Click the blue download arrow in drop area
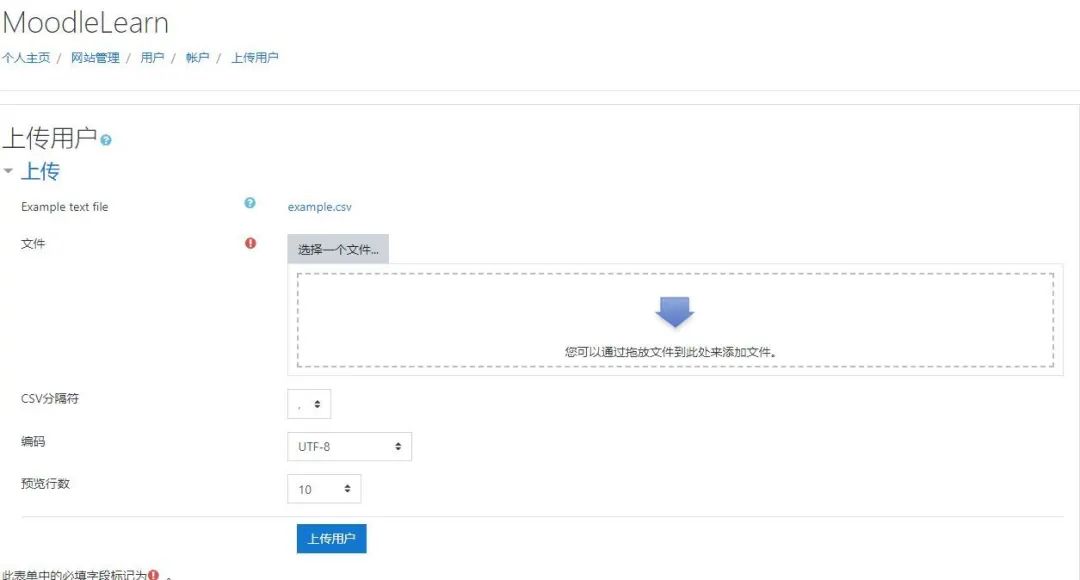The width and height of the screenshot is (1080, 580). pyautogui.click(x=674, y=311)
